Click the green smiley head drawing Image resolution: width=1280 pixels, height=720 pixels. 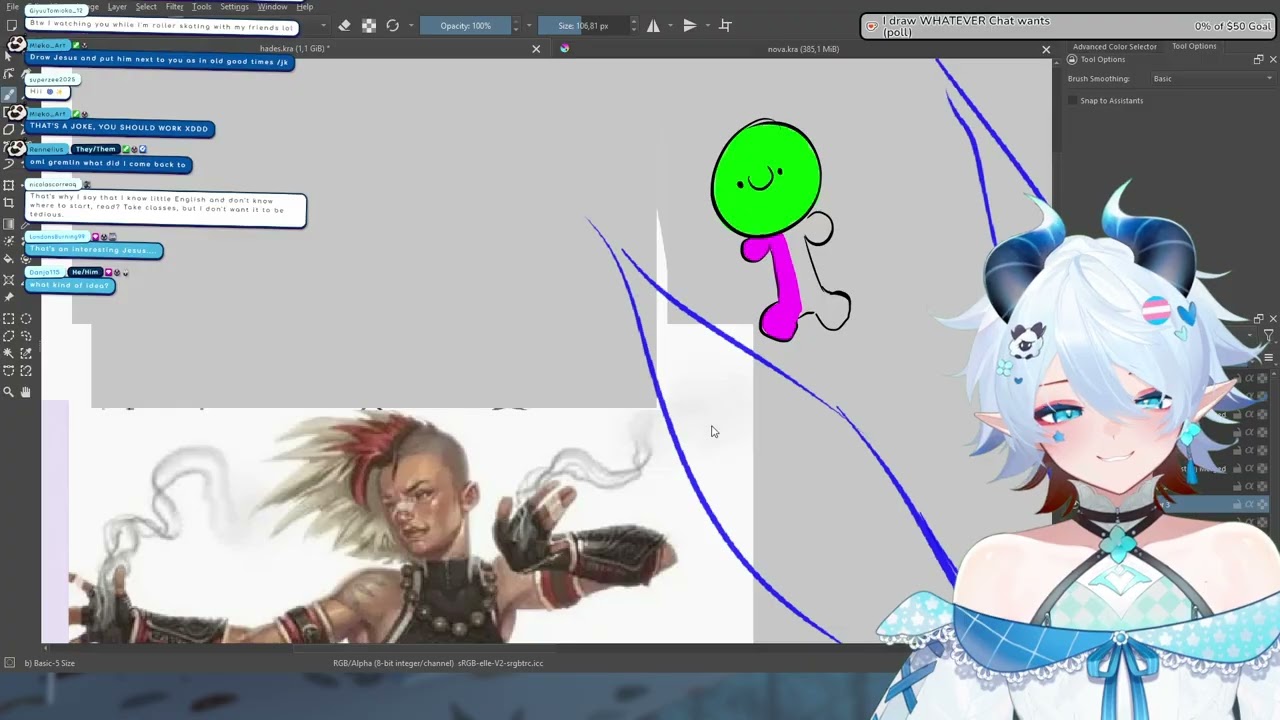click(766, 180)
